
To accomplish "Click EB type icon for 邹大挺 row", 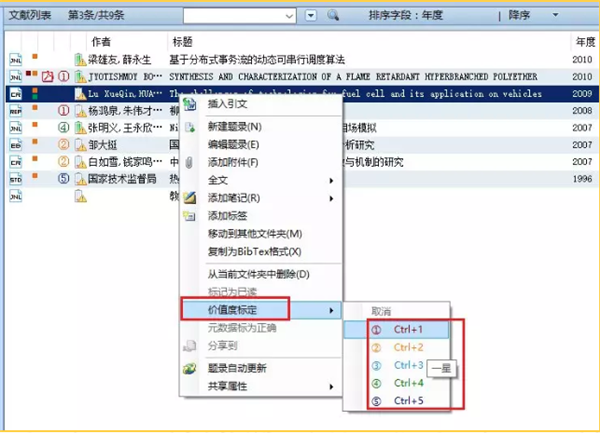I will (x=16, y=145).
